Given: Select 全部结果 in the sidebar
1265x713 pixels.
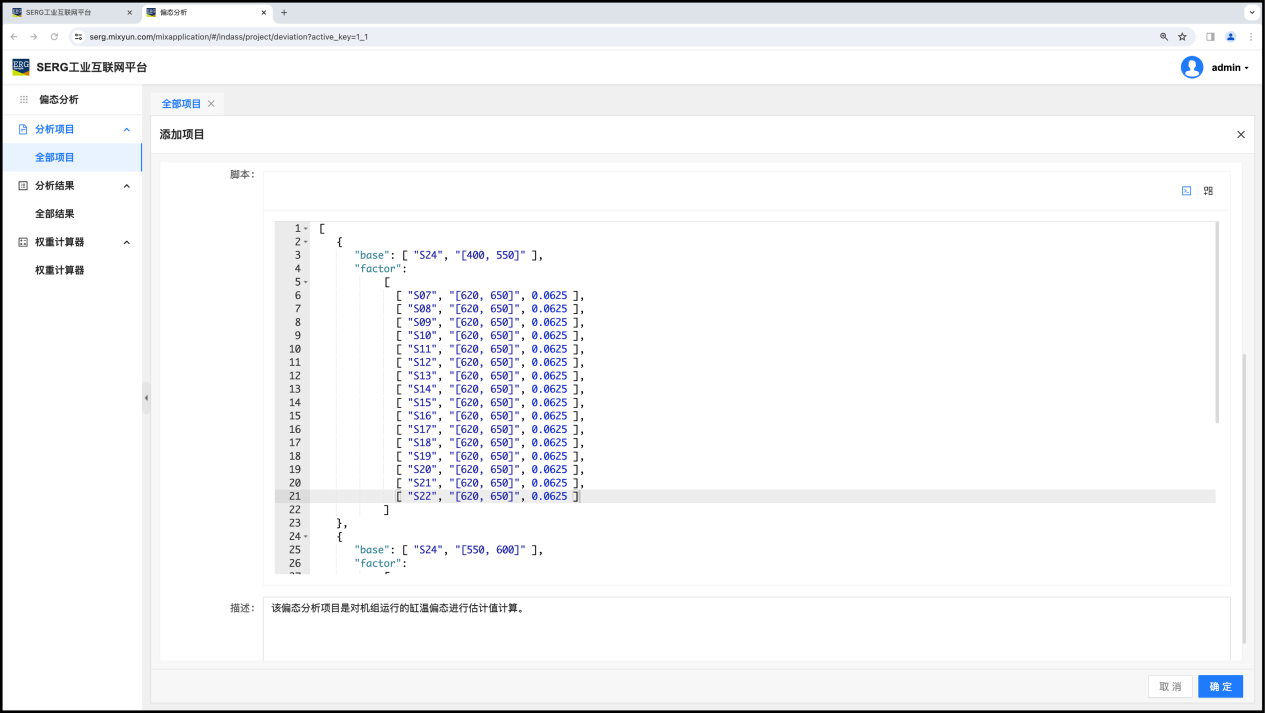Looking at the screenshot, I should [x=55, y=214].
